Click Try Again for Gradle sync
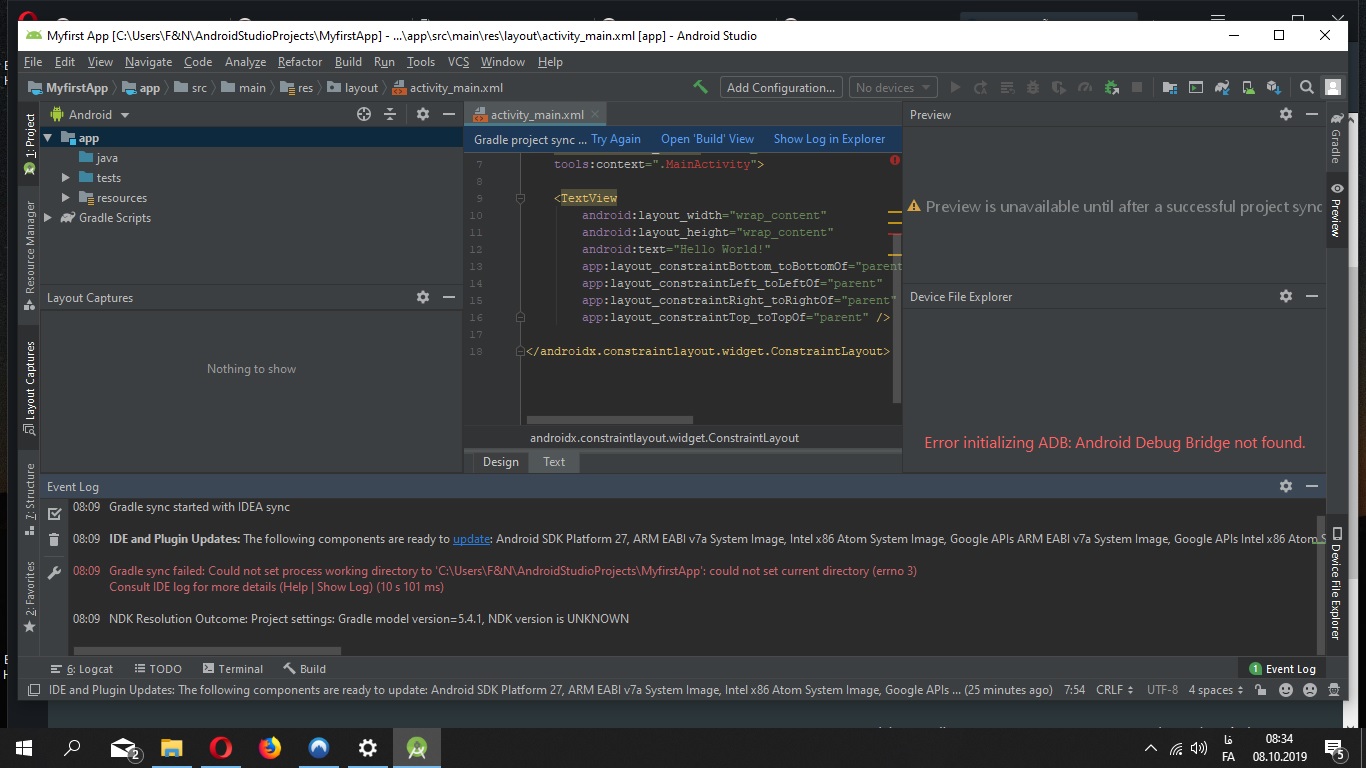The image size is (1366, 768). (x=615, y=139)
